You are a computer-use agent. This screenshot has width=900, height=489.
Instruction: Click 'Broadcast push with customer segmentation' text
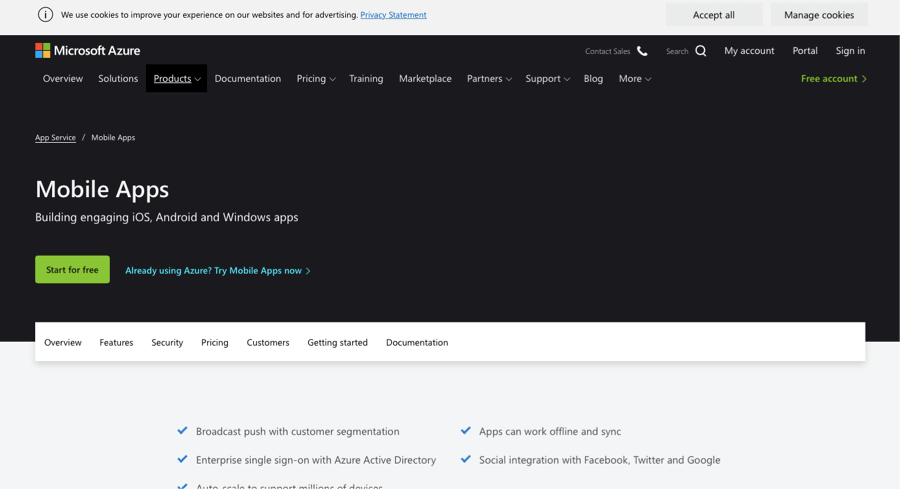[x=297, y=432]
